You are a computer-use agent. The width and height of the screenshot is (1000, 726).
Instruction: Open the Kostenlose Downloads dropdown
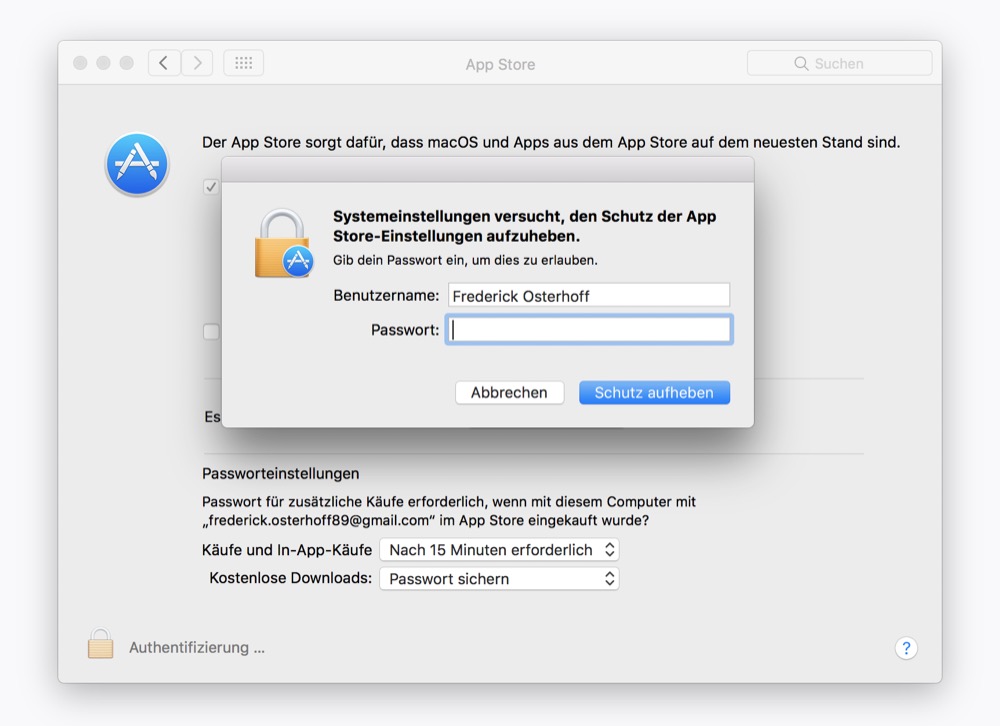pos(499,579)
